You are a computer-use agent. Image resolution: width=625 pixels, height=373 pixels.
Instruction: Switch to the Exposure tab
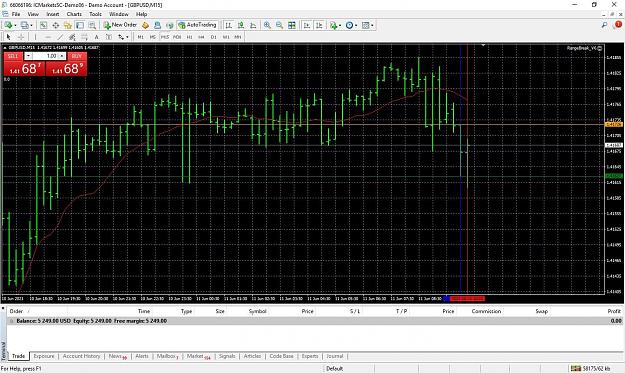click(x=44, y=356)
